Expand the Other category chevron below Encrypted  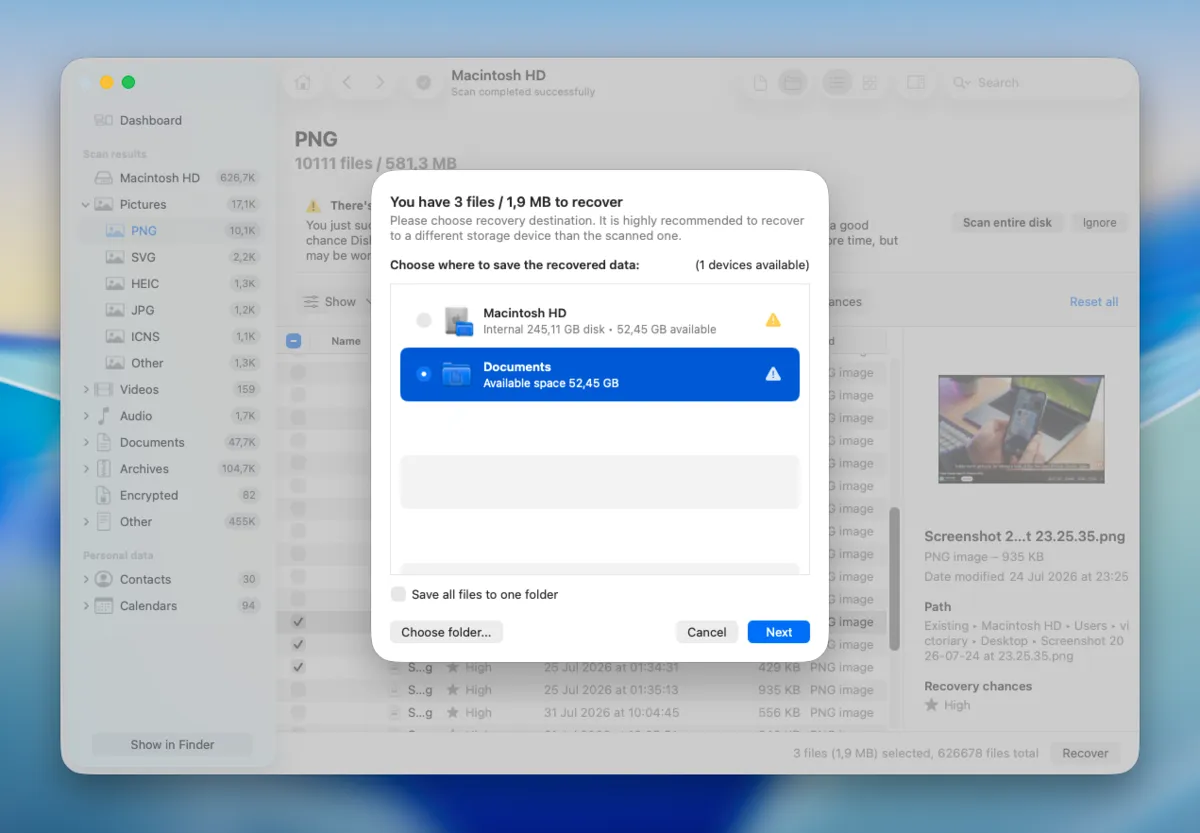(86, 522)
